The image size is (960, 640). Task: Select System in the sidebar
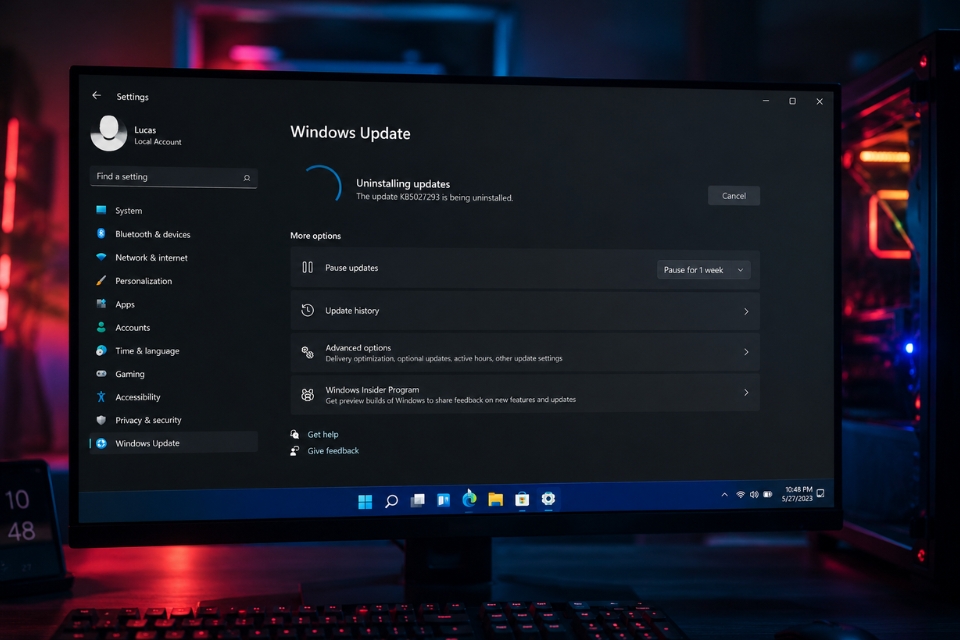coord(129,210)
